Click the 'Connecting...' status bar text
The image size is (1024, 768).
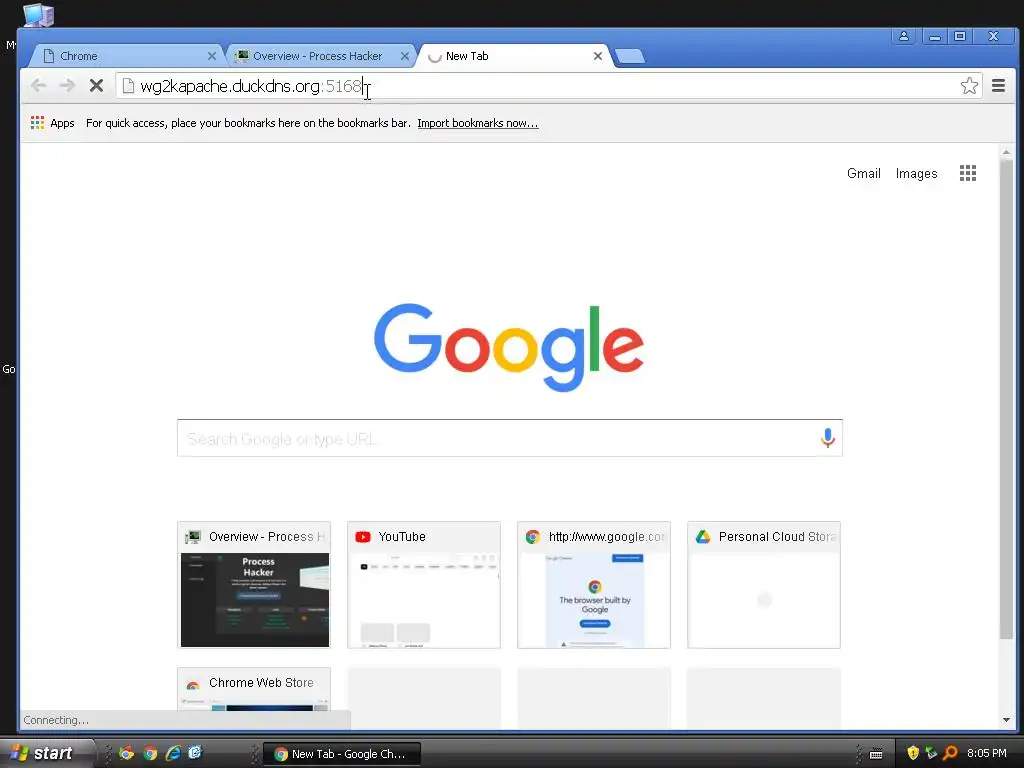[x=56, y=720]
